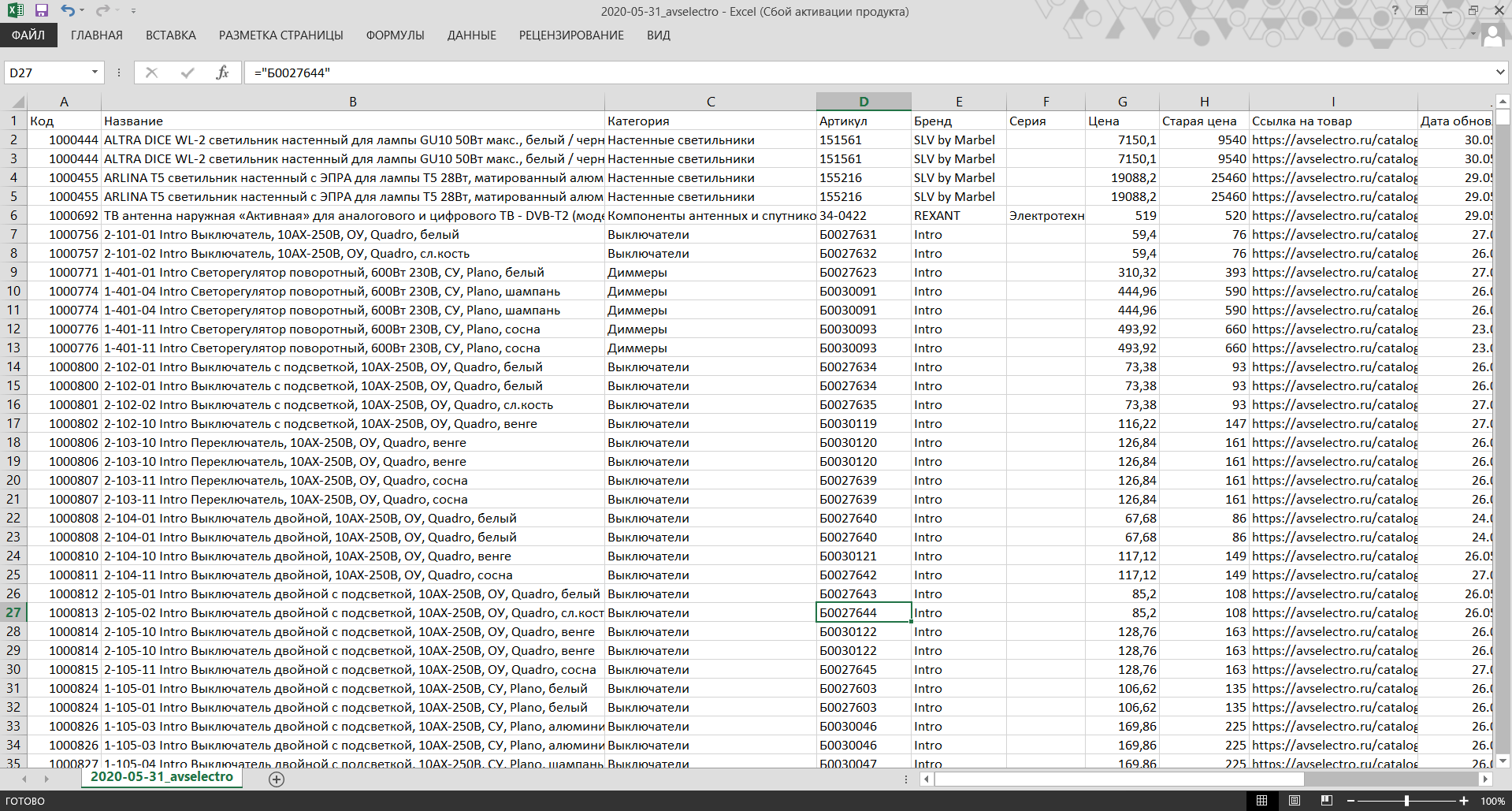Screen dimensions: 1512x811
Task: Open the ФОРМУЛЫ ribbon tab
Action: (x=395, y=35)
